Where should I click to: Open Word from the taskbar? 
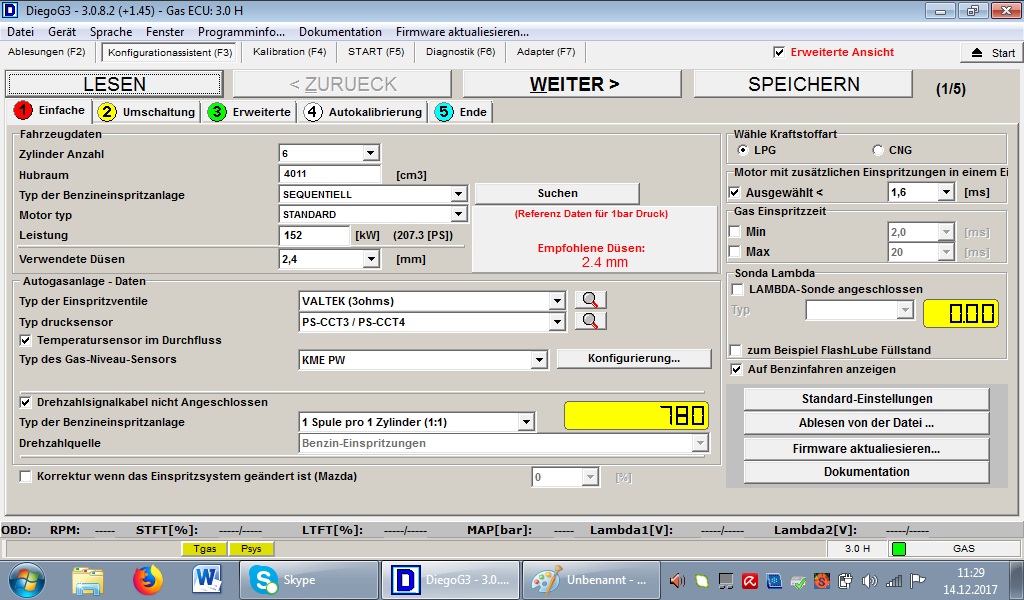coord(207,579)
